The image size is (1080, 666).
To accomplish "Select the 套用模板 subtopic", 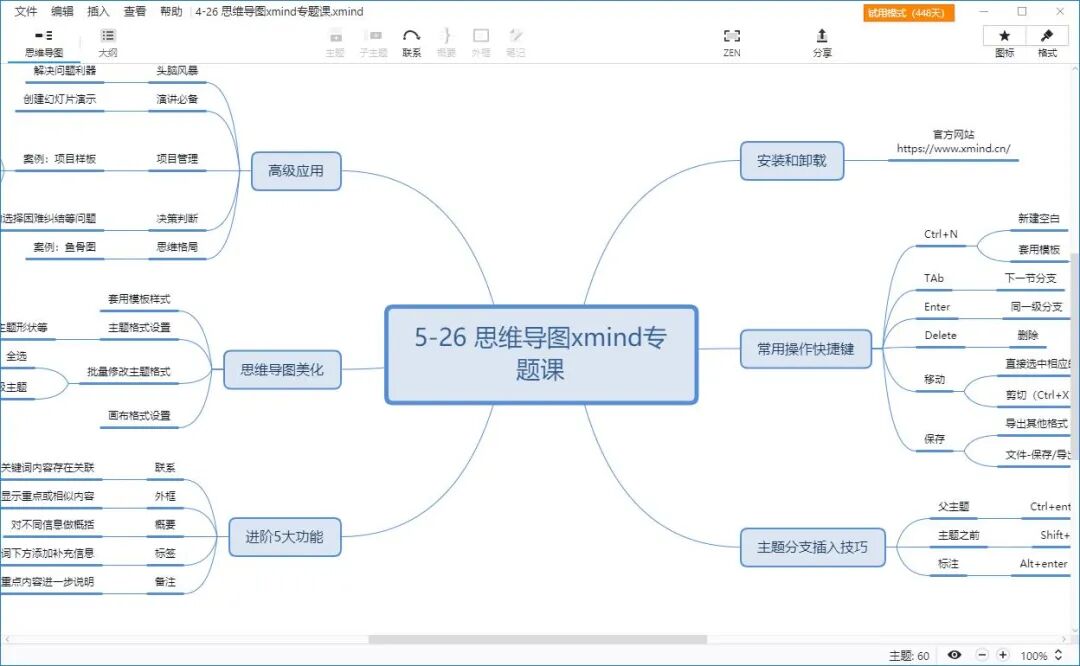I will [1039, 249].
